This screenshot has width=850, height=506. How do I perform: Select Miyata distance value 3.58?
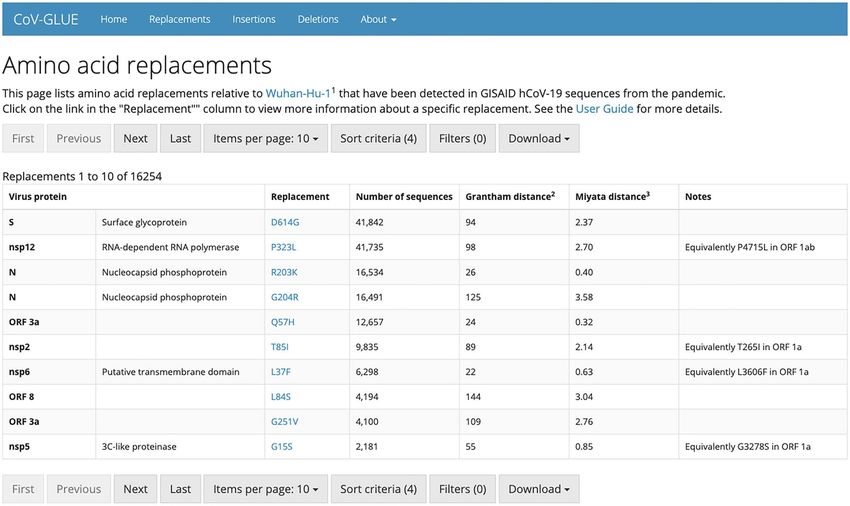click(x=584, y=297)
